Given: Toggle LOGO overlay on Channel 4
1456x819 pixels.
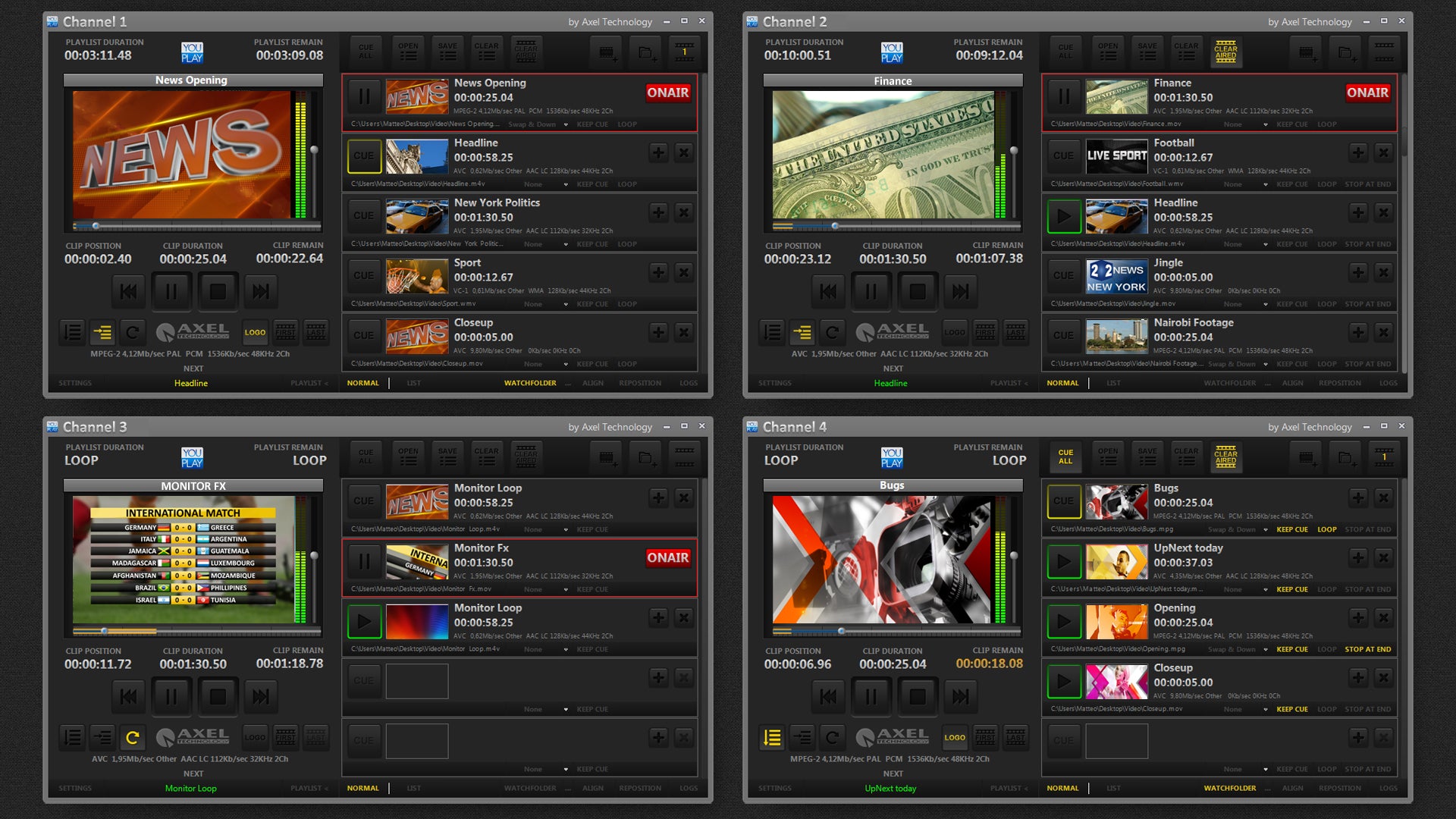Looking at the screenshot, I should pyautogui.click(x=954, y=737).
